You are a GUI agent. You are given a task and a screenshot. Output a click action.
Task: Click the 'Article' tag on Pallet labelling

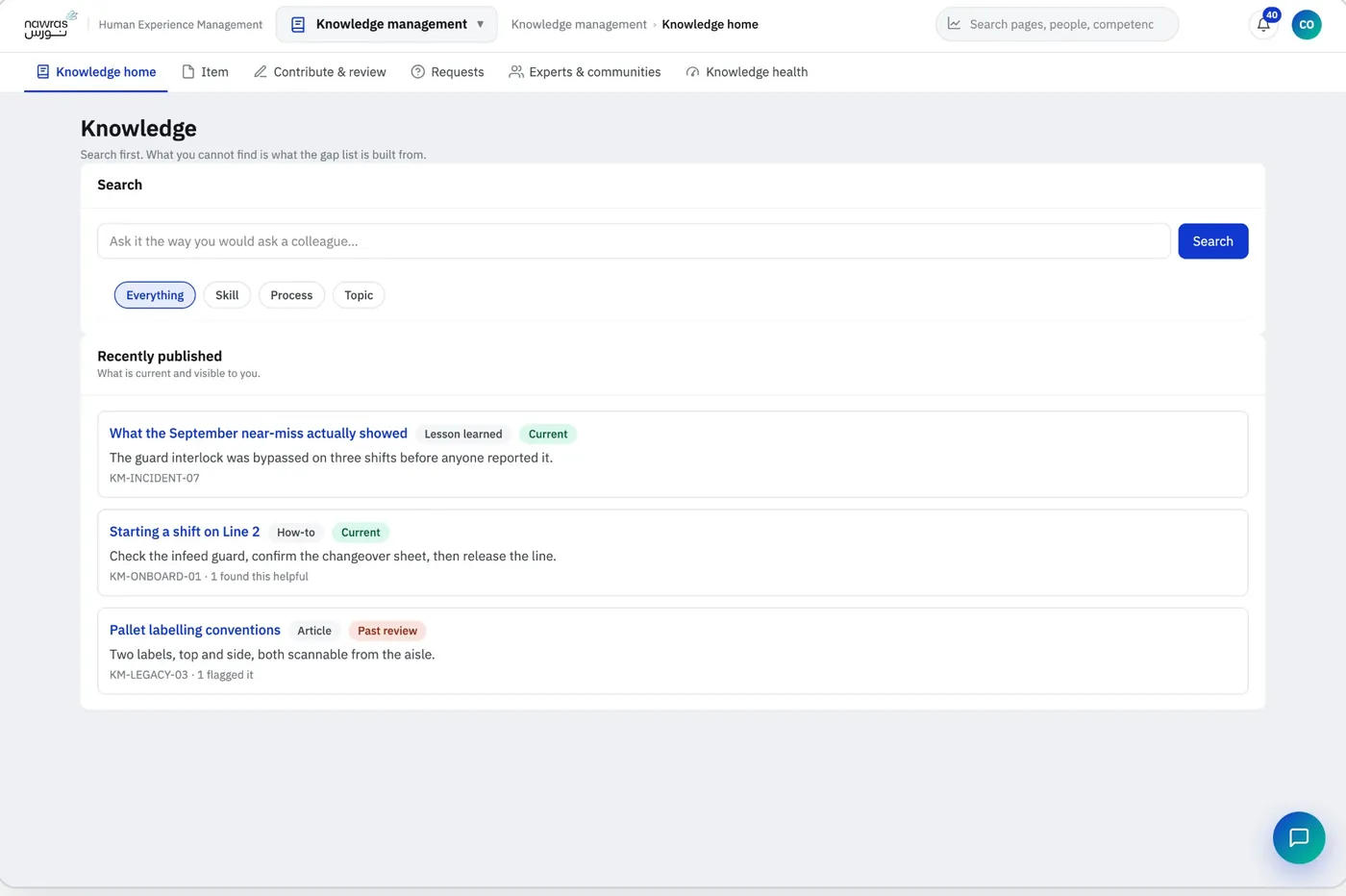pos(314,631)
